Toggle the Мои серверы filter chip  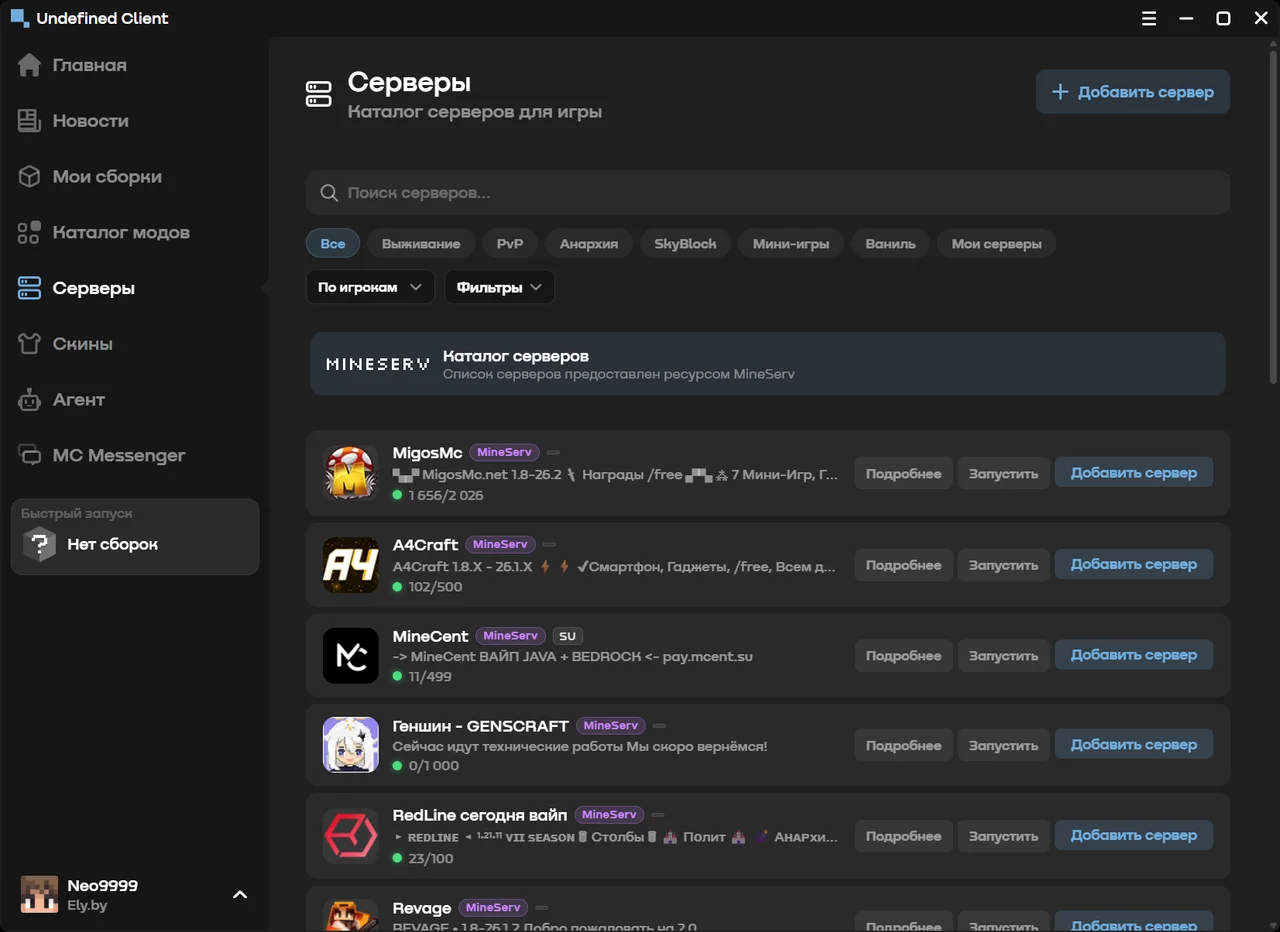click(996, 244)
